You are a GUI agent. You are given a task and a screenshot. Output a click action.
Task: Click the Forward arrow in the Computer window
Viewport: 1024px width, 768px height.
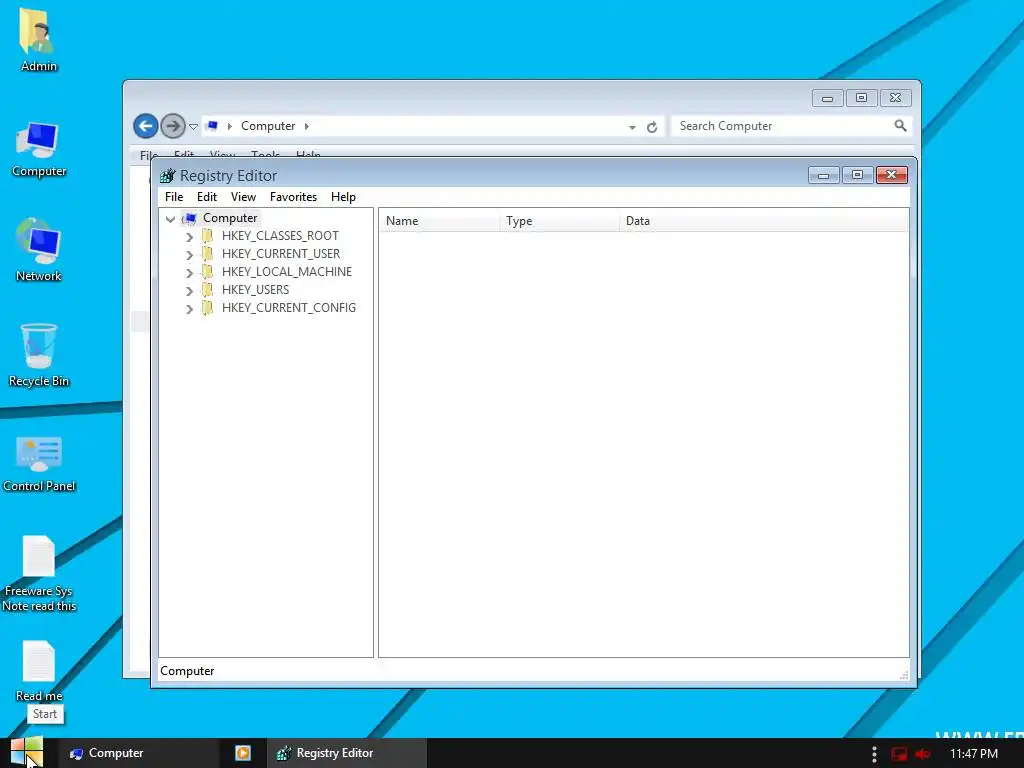[x=173, y=126]
